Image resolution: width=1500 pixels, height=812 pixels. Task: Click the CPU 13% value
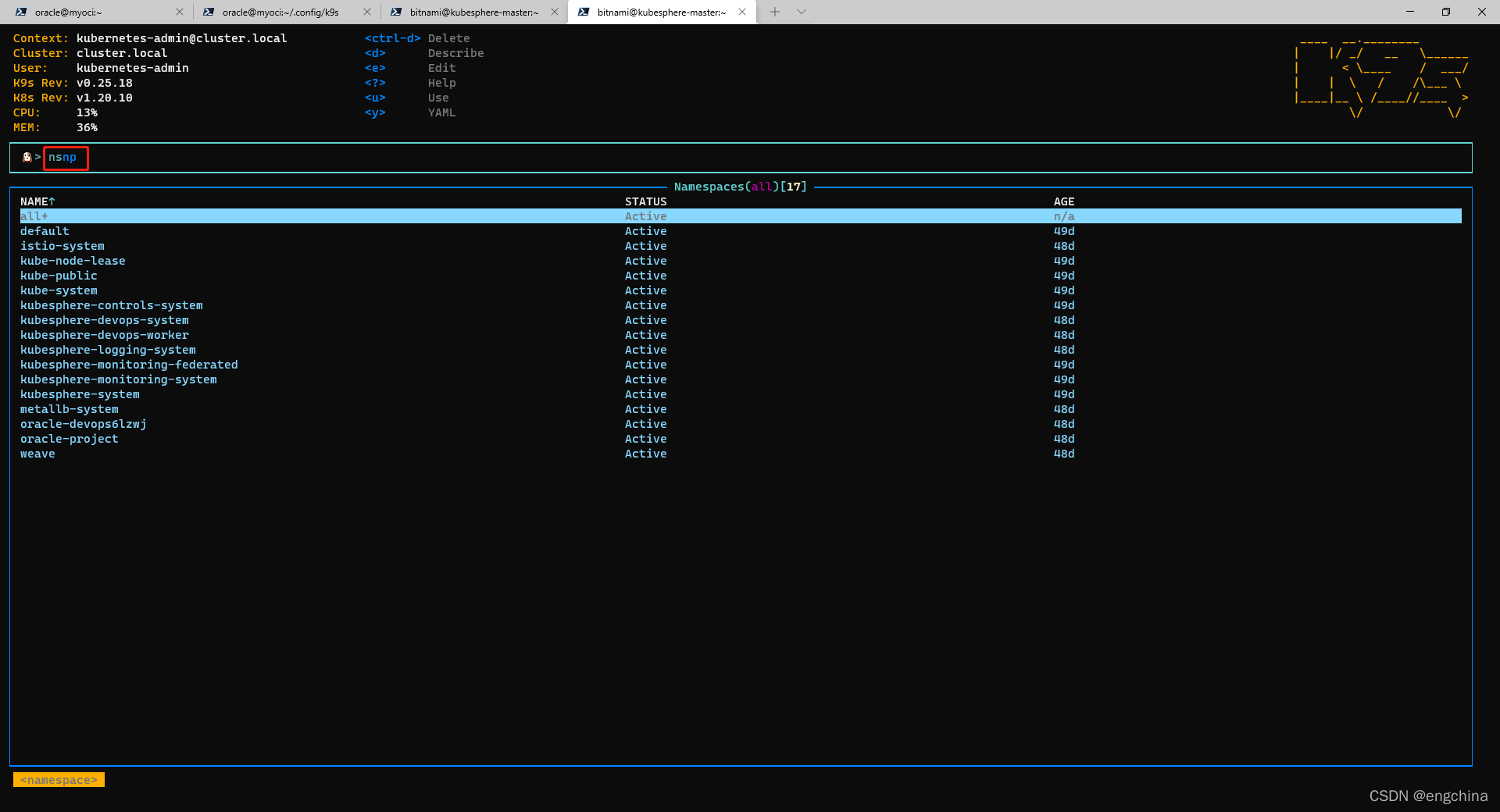pos(87,112)
